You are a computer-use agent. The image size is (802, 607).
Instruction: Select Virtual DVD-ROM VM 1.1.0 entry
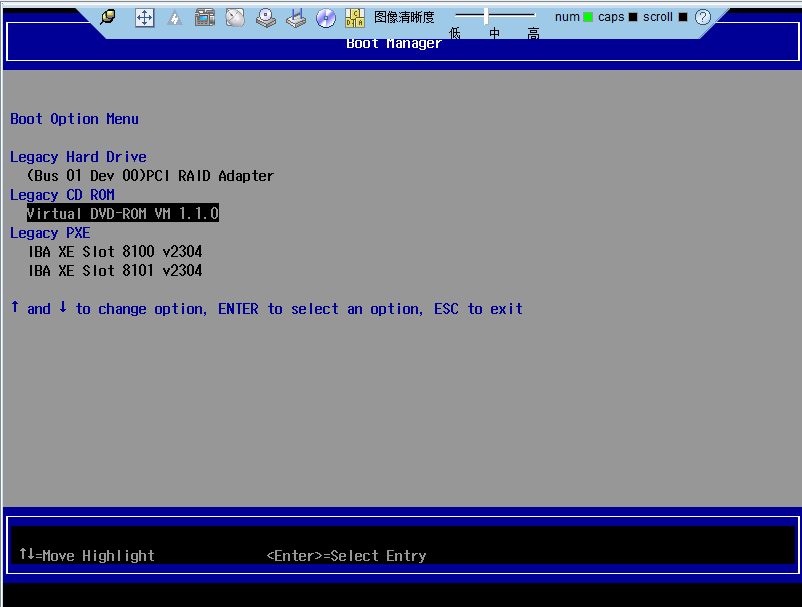coord(123,213)
